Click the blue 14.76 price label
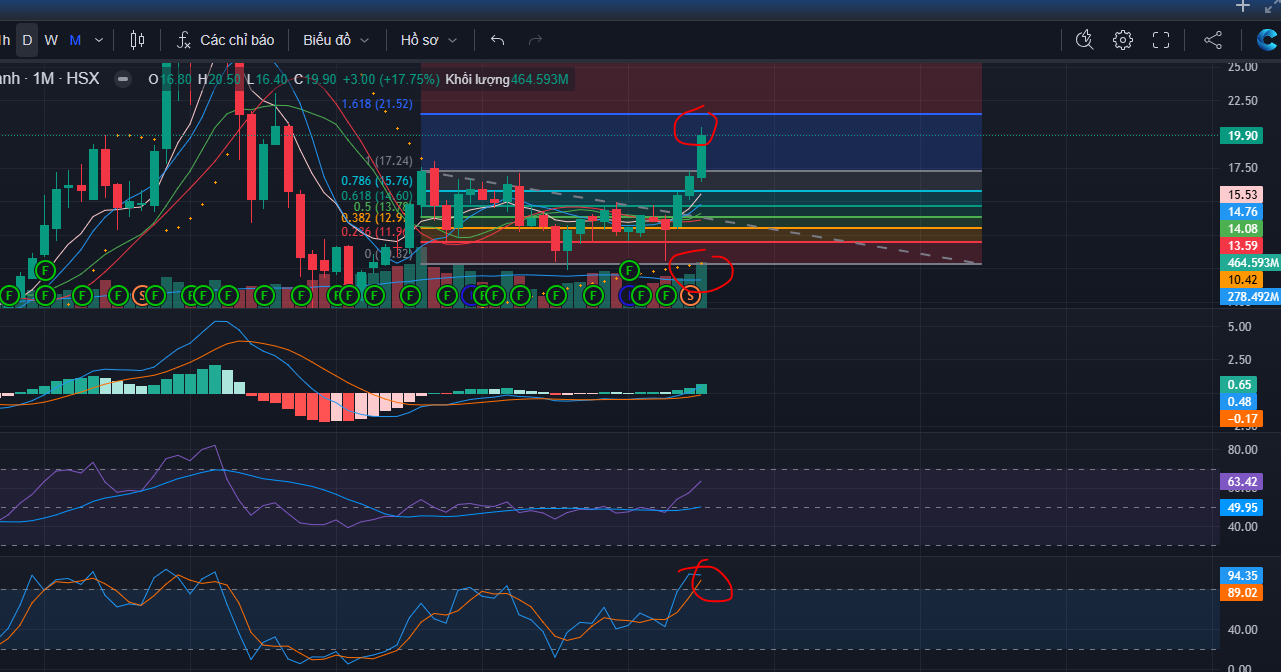Screen dimensions: 1281x672 point(1240,211)
